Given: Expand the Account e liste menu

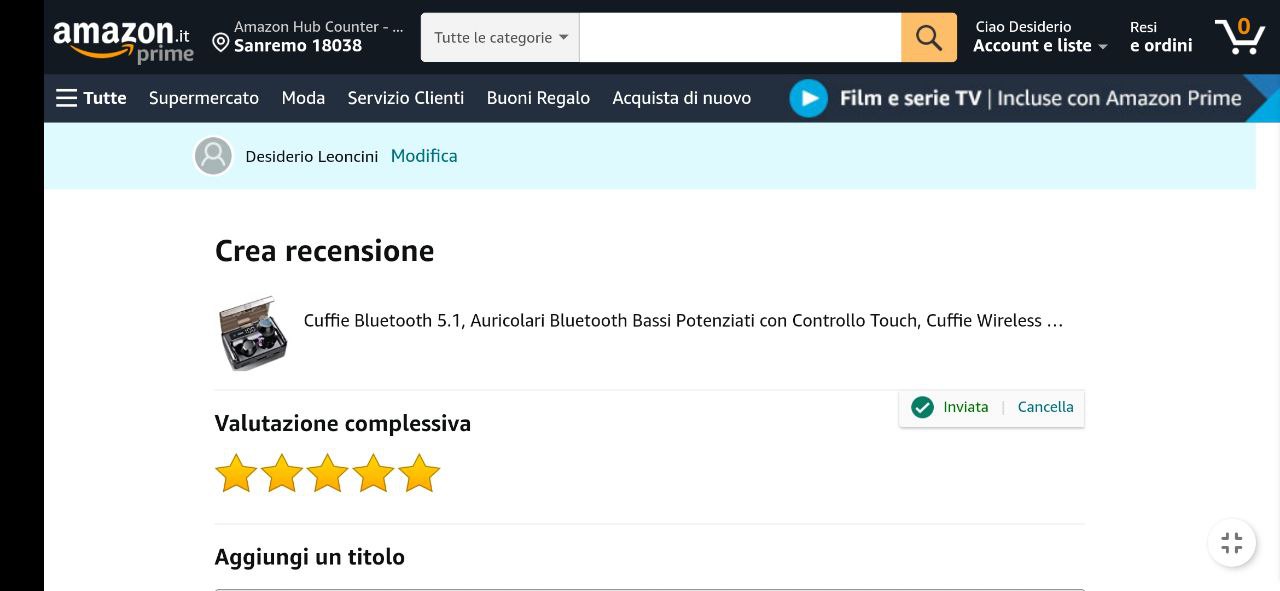Looking at the screenshot, I should pyautogui.click(x=1040, y=46).
